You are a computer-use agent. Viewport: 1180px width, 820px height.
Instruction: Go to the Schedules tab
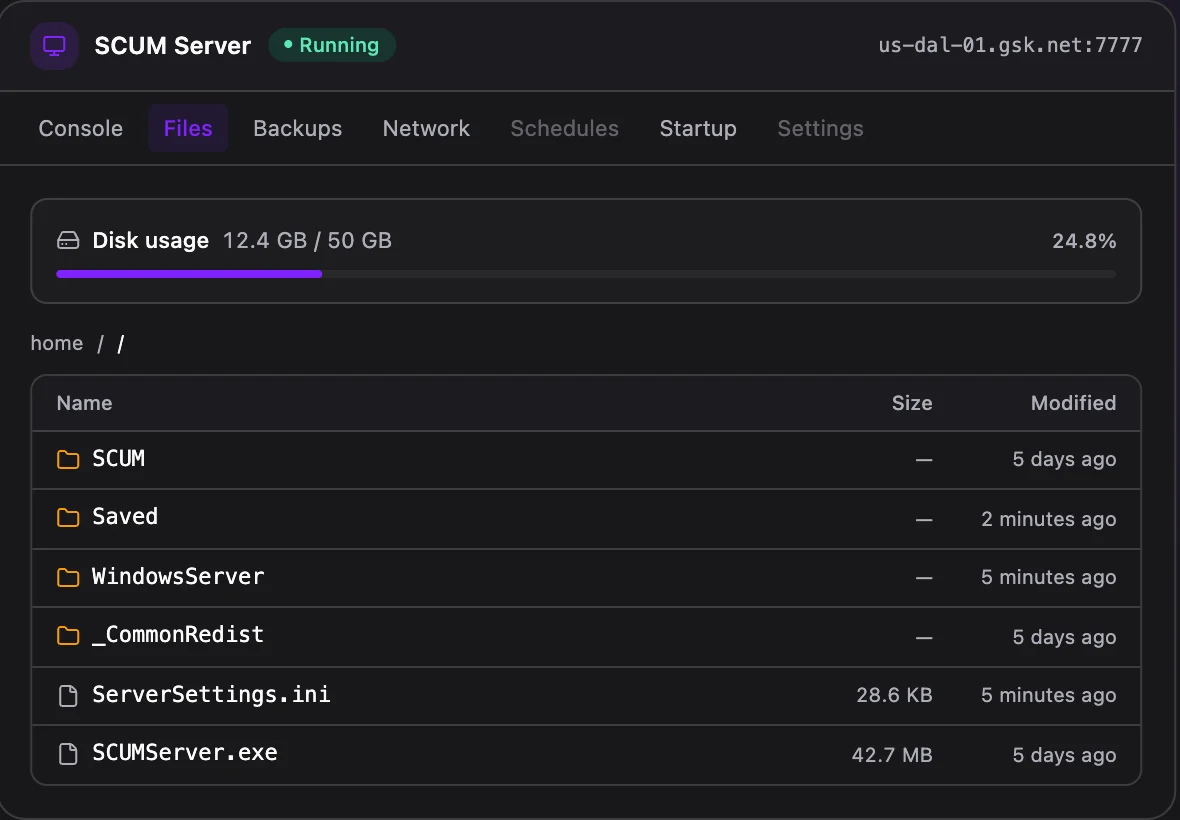point(564,129)
